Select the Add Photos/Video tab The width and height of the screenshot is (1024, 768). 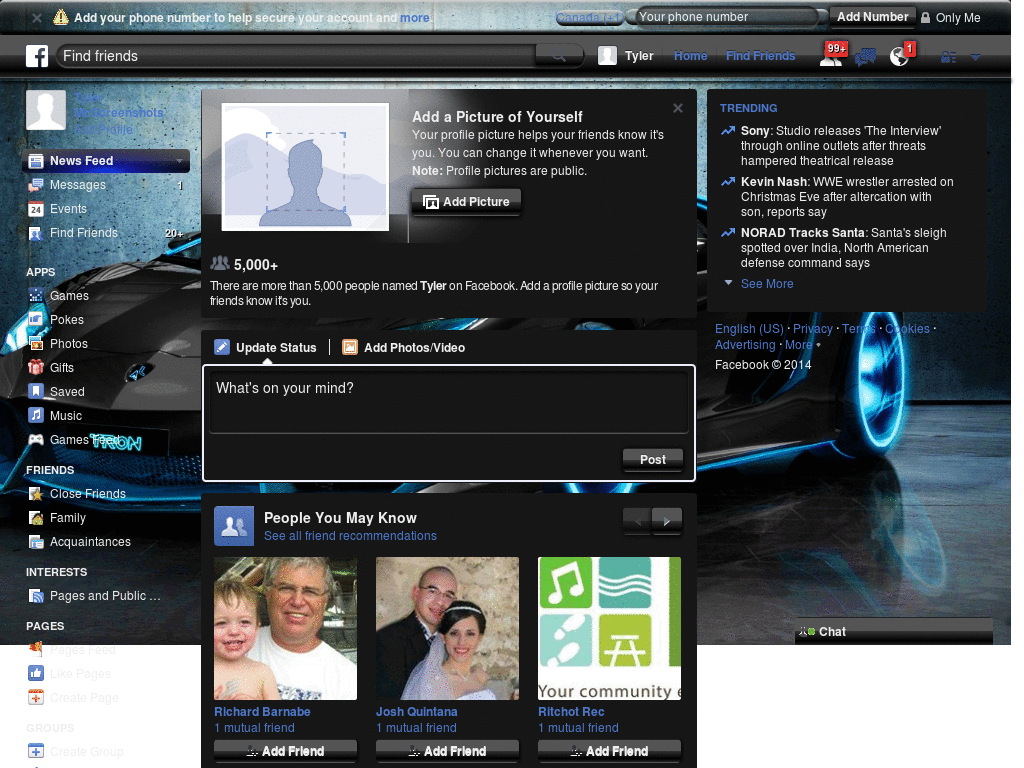[404, 348]
